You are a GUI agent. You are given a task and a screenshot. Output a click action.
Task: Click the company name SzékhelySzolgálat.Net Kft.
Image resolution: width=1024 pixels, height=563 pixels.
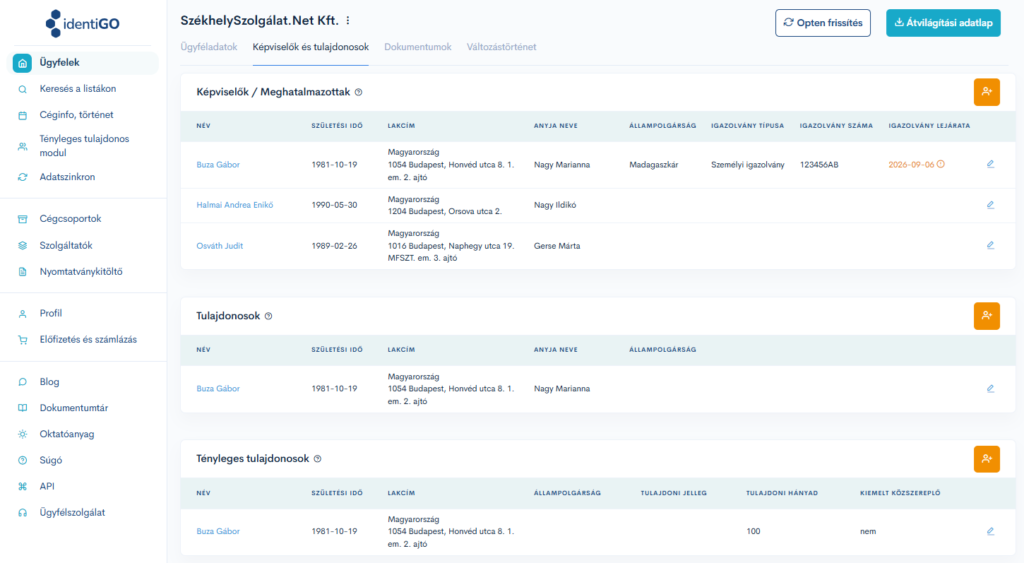click(259, 21)
